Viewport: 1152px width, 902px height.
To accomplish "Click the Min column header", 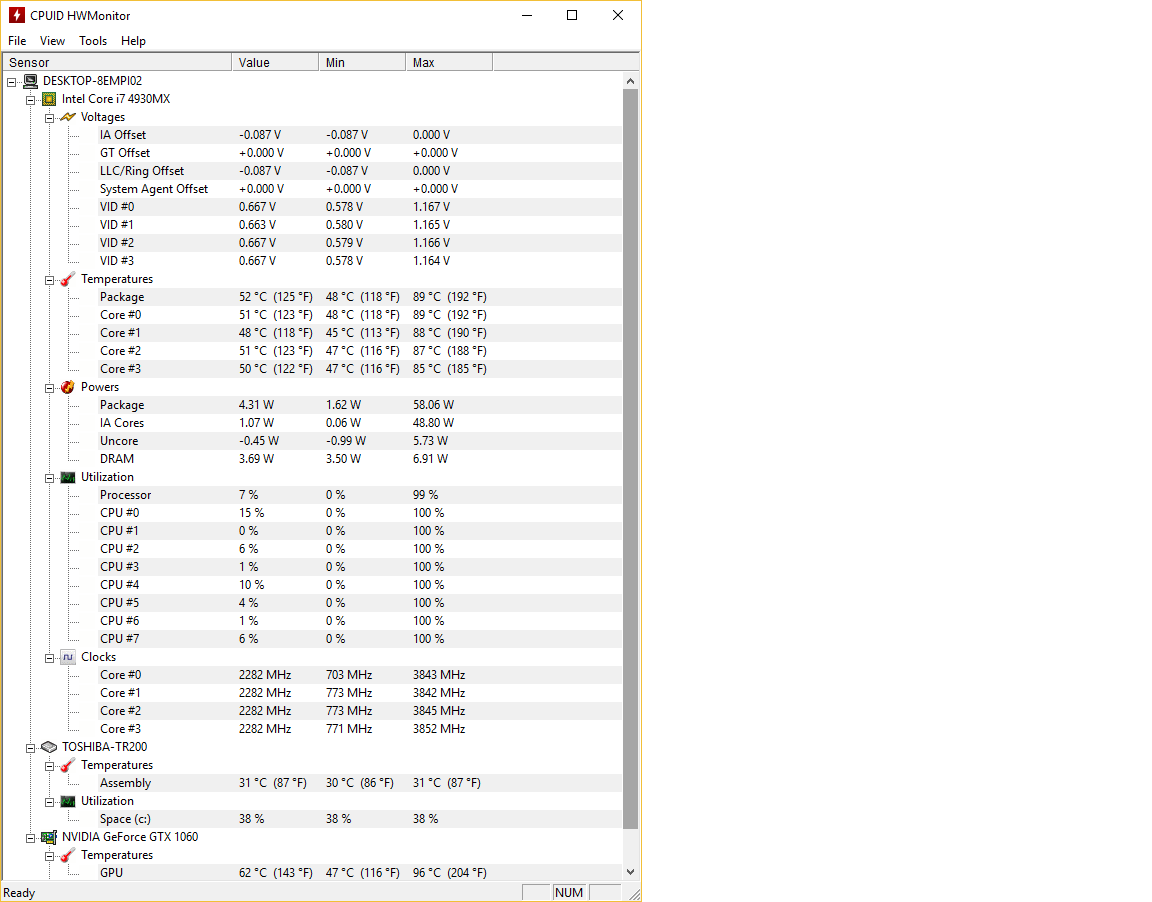I will click(x=362, y=62).
